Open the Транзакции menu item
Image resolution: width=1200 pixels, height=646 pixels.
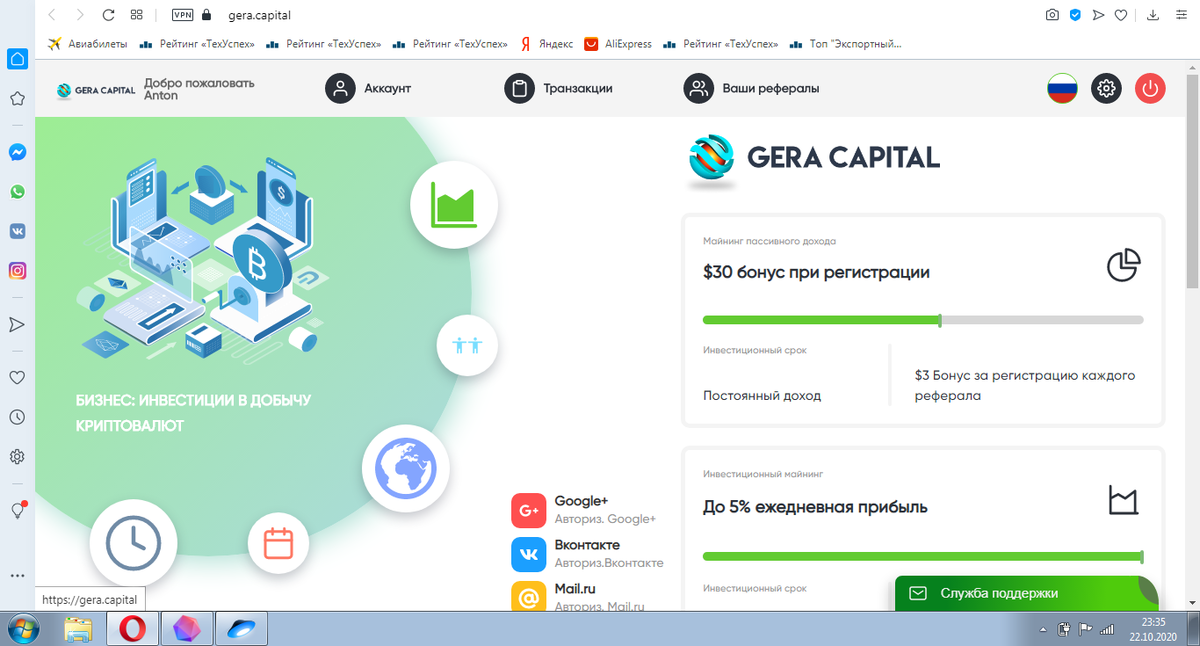point(578,88)
